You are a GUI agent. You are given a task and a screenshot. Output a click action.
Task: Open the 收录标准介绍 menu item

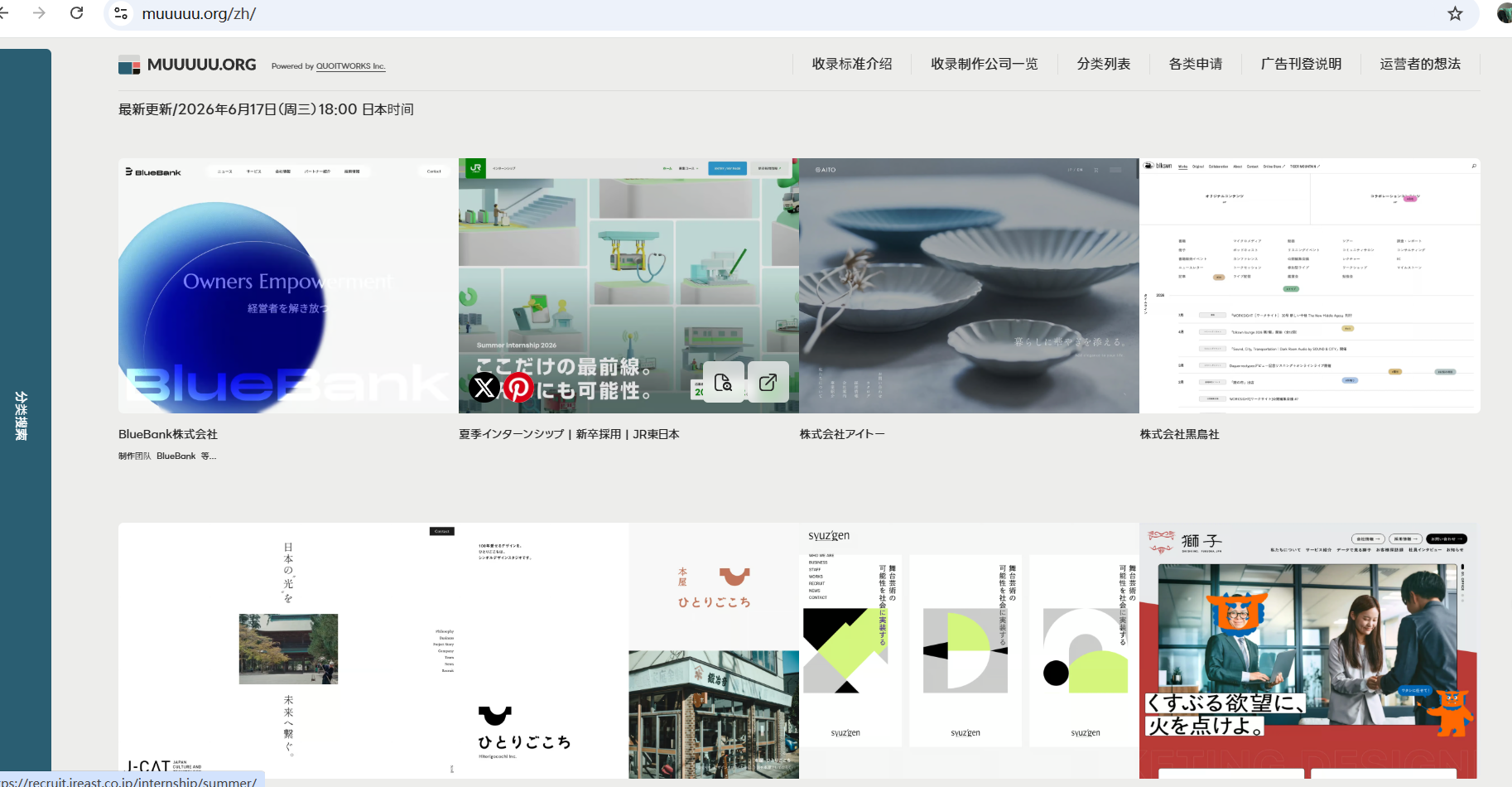coord(852,64)
